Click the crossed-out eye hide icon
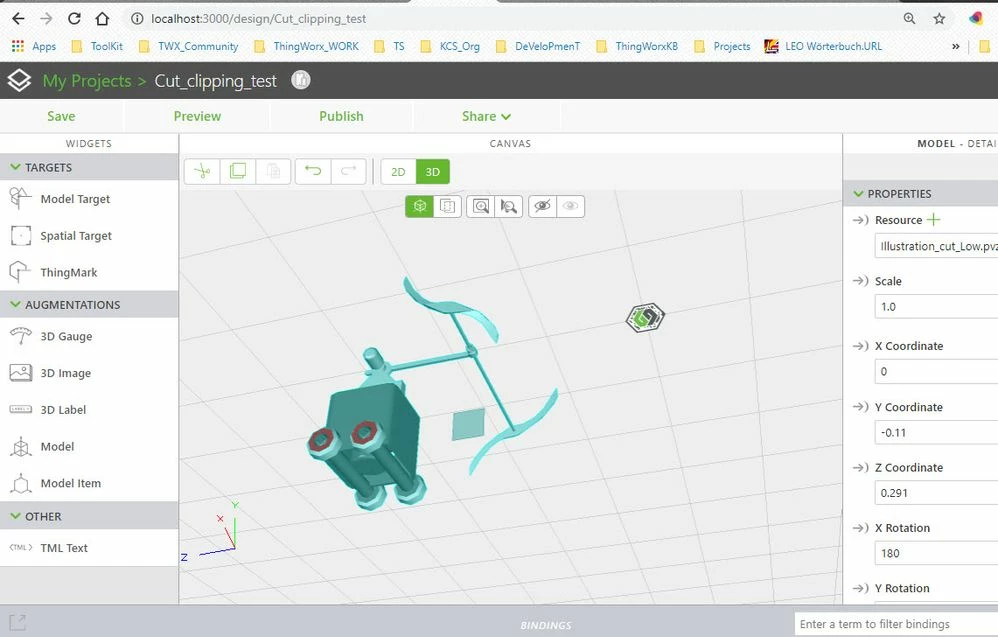The height and width of the screenshot is (637, 998). (542, 206)
